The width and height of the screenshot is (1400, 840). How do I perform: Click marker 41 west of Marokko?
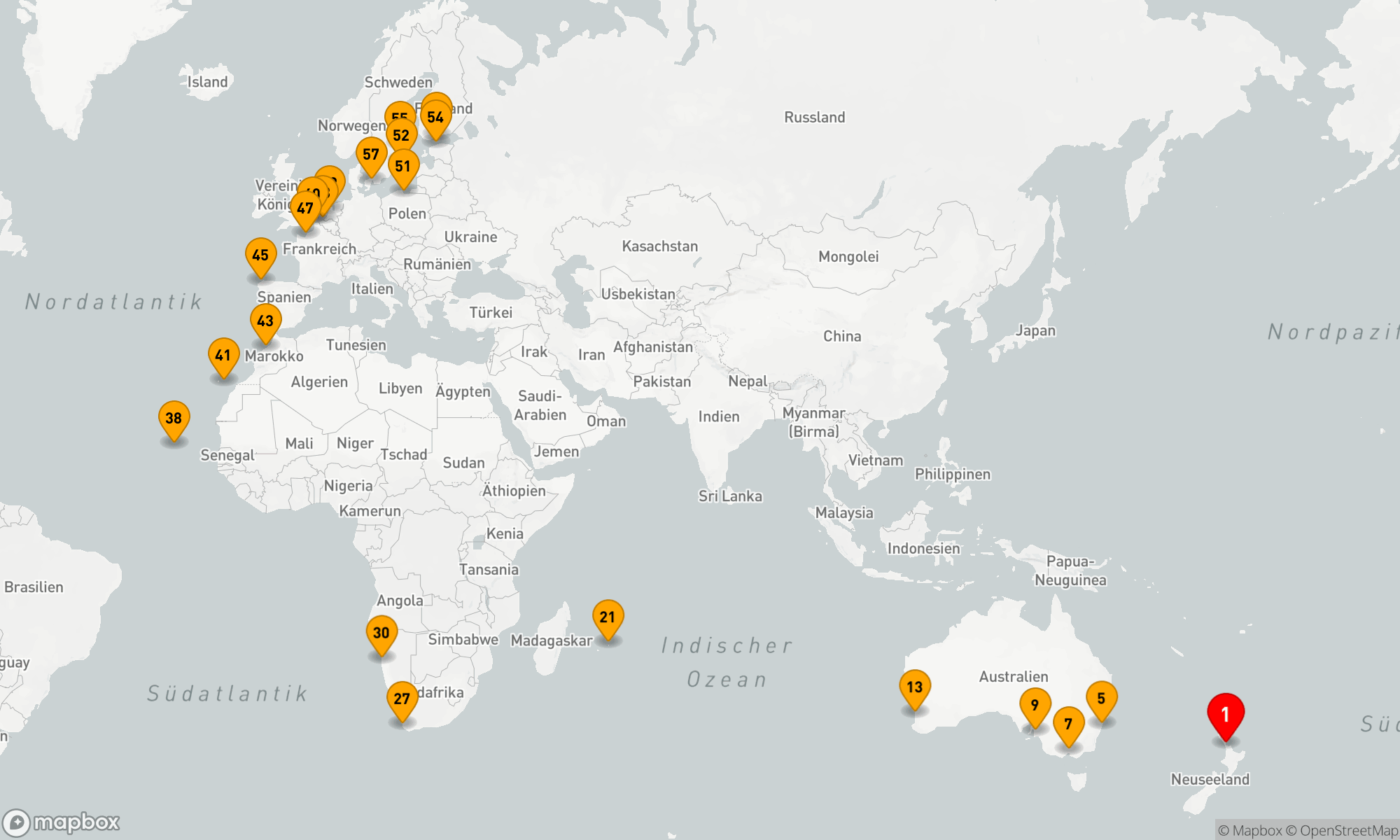[x=223, y=356]
